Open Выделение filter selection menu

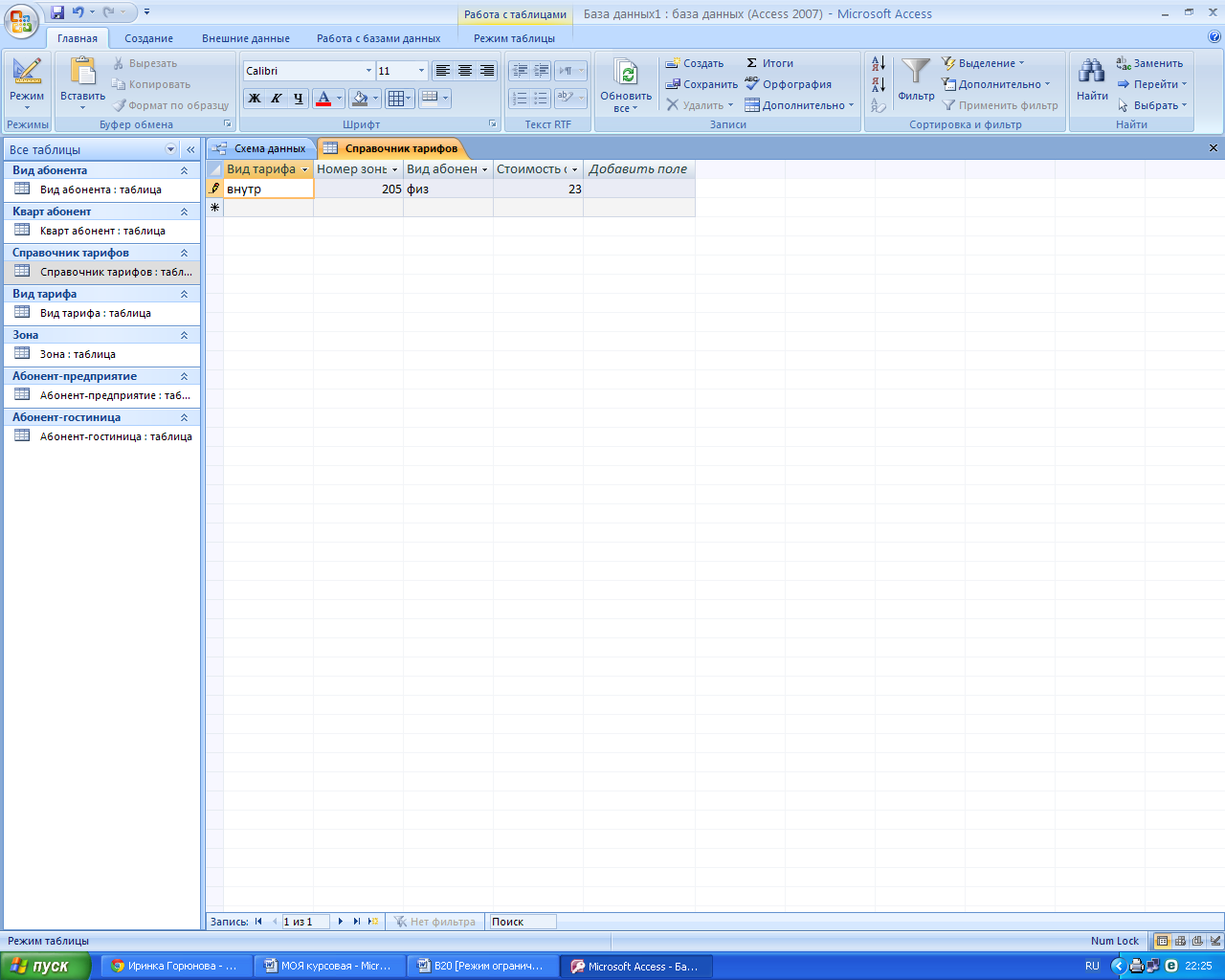(x=983, y=63)
